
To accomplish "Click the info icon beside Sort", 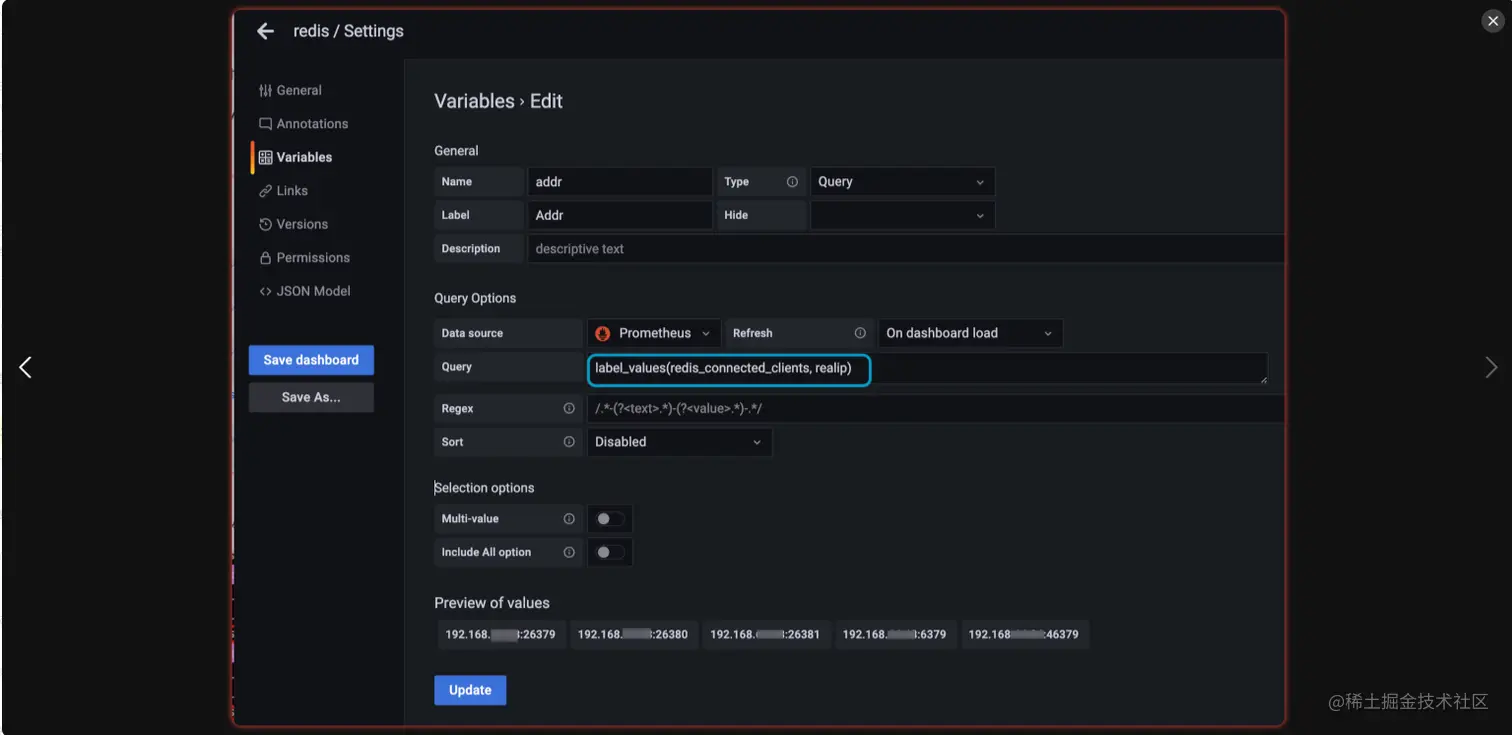I will (569, 442).
